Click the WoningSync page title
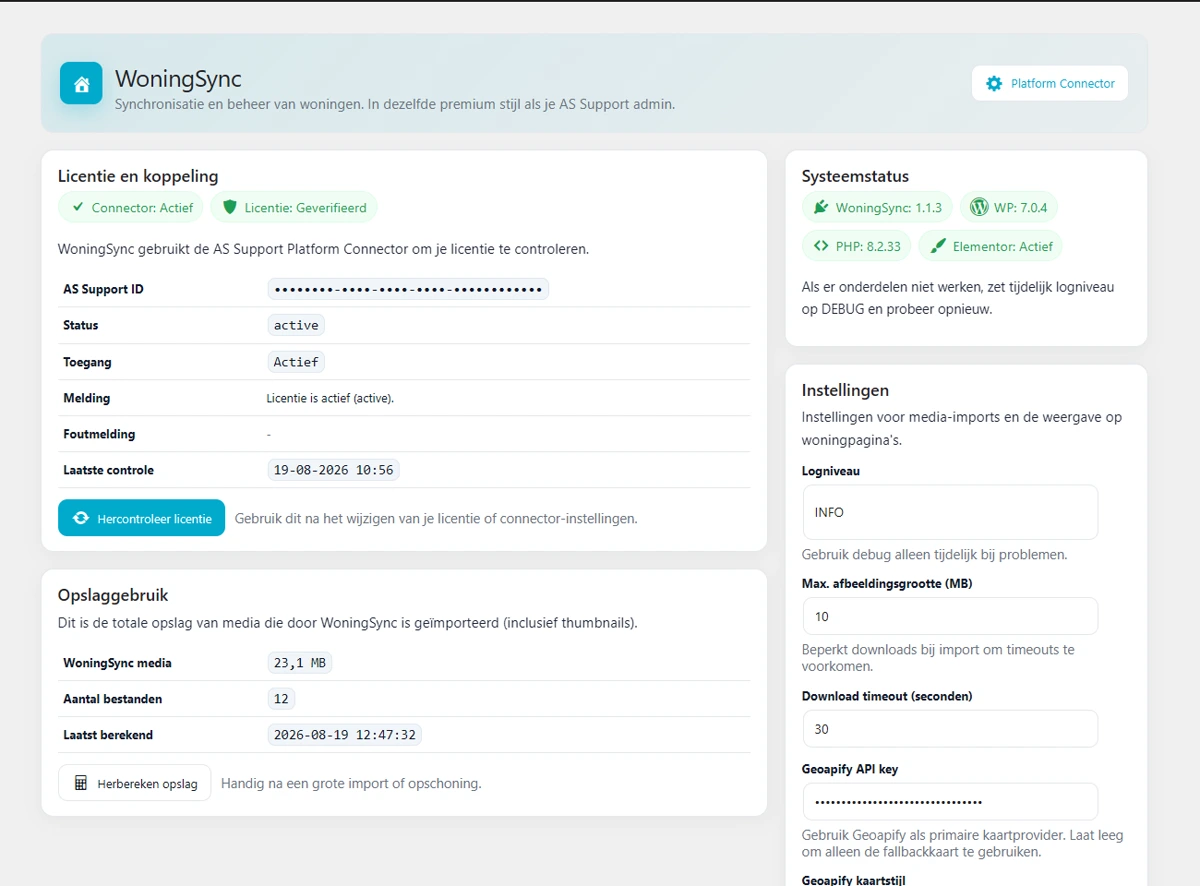The image size is (1200, 886). (x=178, y=78)
